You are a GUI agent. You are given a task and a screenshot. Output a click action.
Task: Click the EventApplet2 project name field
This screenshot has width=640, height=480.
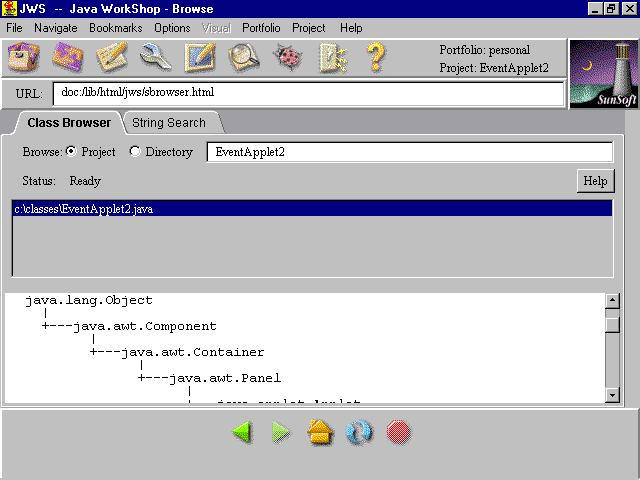click(409, 152)
